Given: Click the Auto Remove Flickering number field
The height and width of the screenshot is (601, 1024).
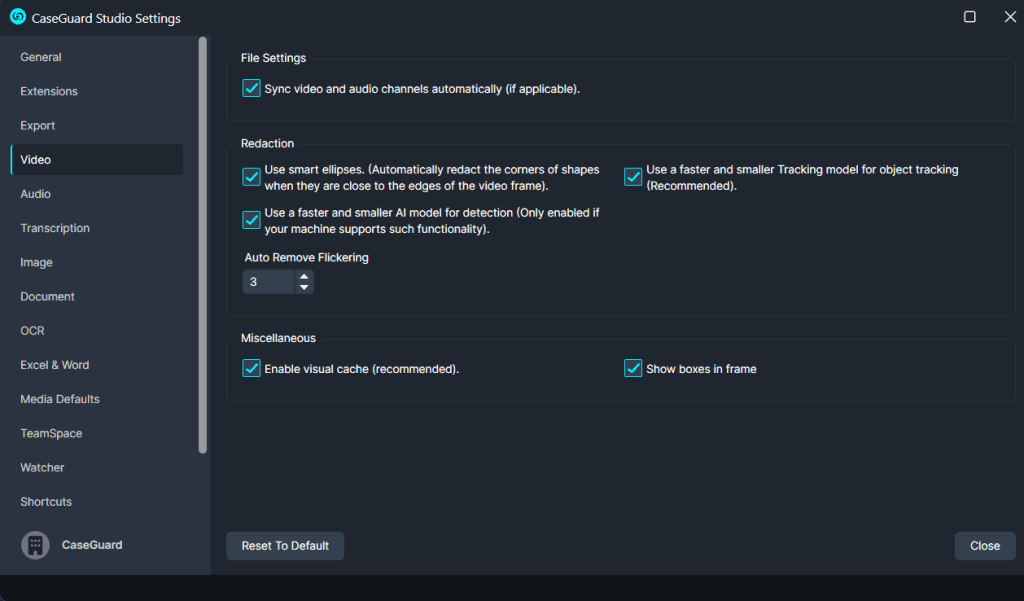Looking at the screenshot, I should [268, 282].
